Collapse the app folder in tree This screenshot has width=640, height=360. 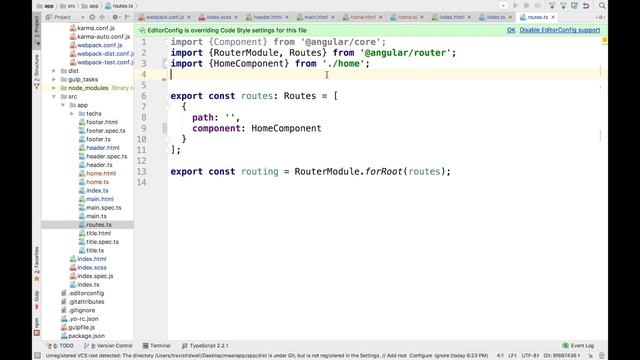[x=62, y=105]
